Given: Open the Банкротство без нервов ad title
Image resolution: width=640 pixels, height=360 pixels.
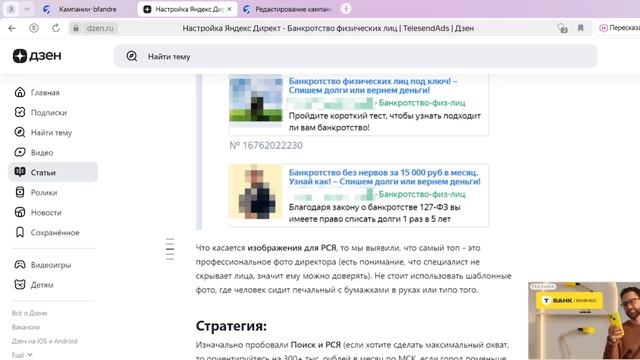Looking at the screenshot, I should tap(384, 177).
